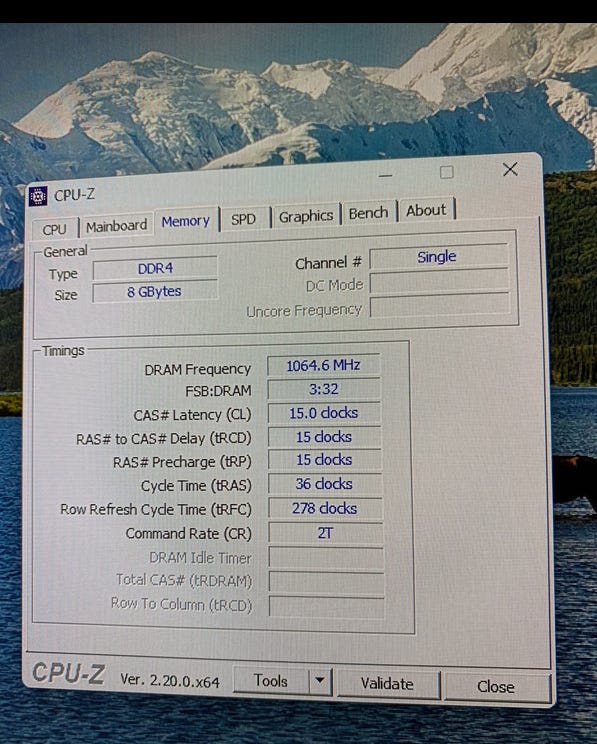Click the Validate button
This screenshot has height=744, width=597.
tap(387, 684)
